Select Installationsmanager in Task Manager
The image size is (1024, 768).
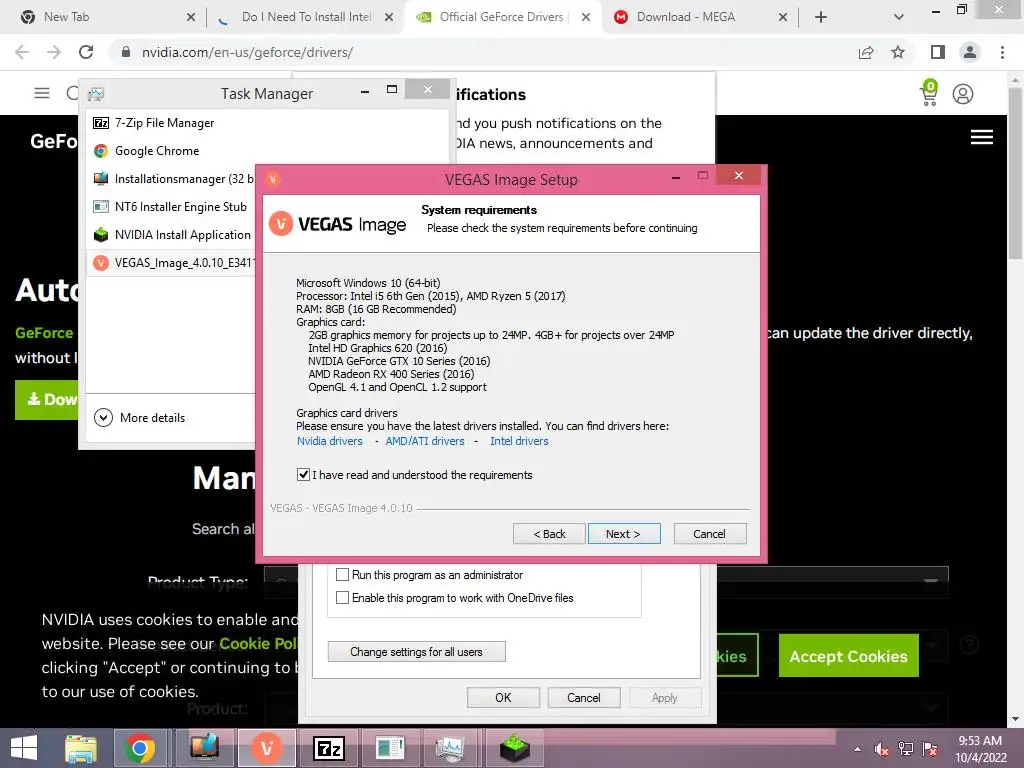click(x=171, y=179)
